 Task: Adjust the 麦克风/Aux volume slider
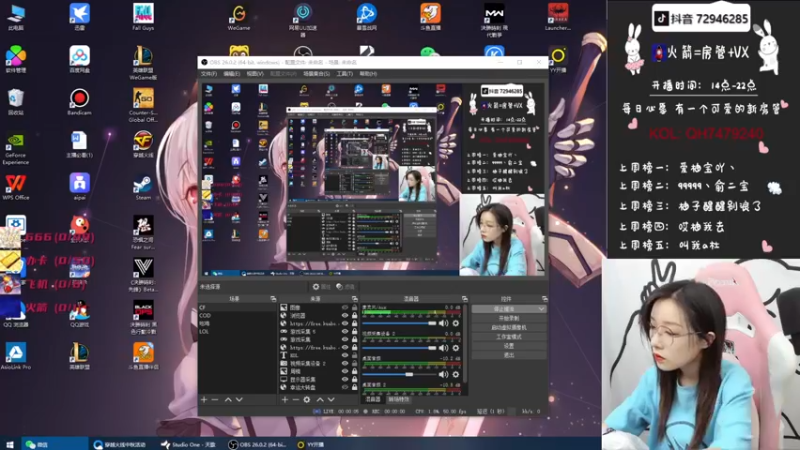(x=399, y=323)
